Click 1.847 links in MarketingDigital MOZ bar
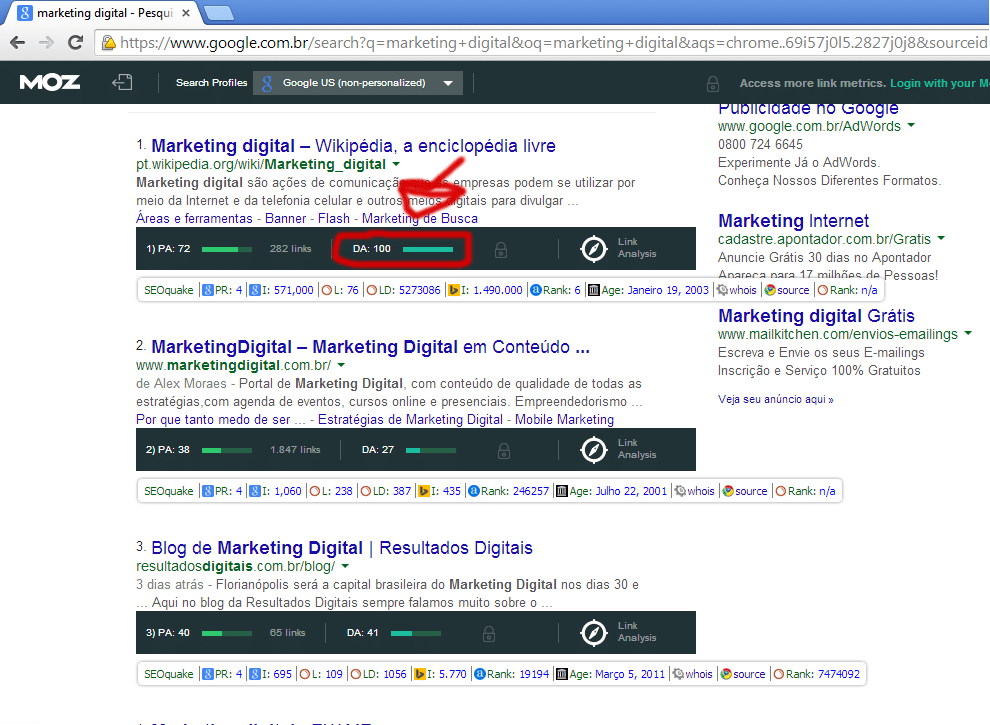 295,450
